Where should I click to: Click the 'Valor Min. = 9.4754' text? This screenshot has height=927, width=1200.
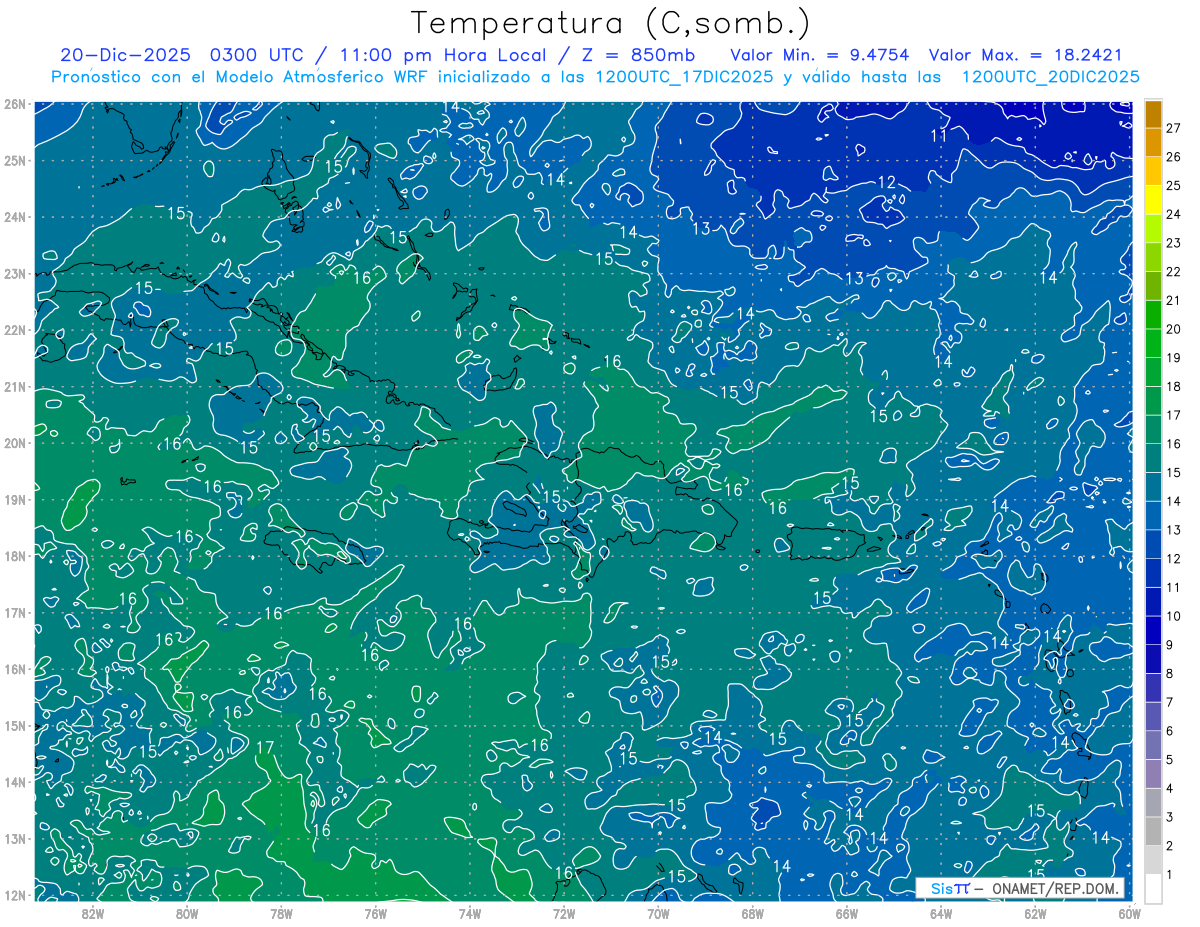822,55
